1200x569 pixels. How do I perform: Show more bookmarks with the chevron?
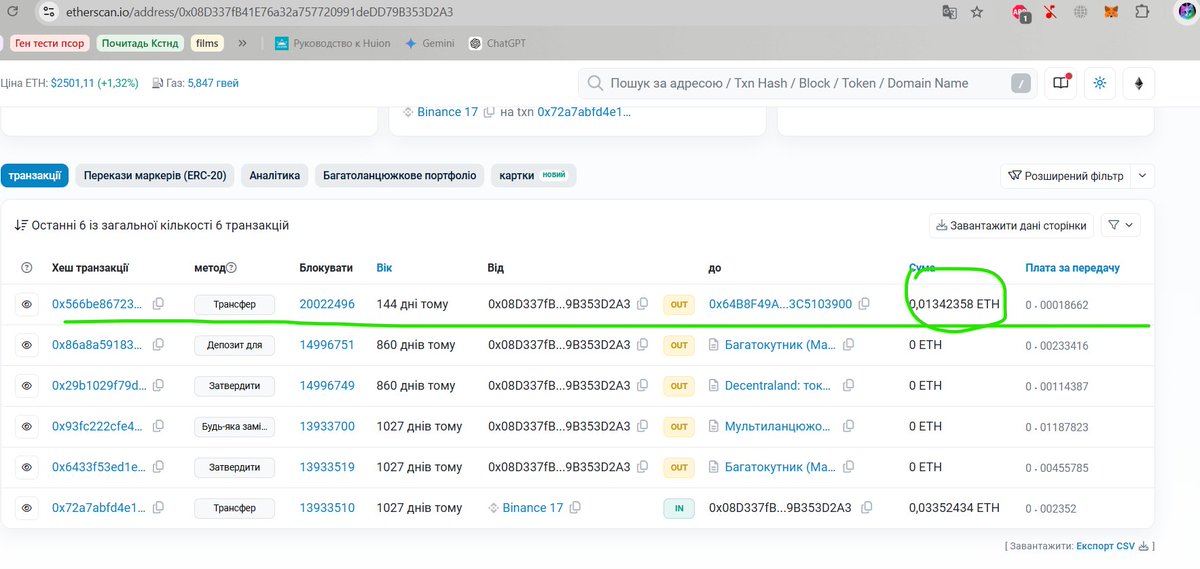point(242,43)
